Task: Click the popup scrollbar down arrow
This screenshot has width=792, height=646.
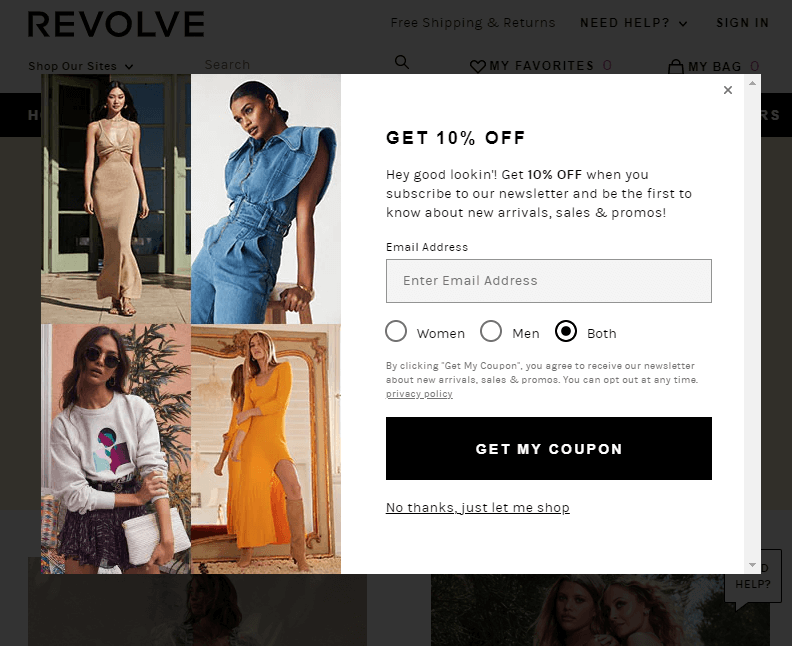Action: click(x=752, y=565)
